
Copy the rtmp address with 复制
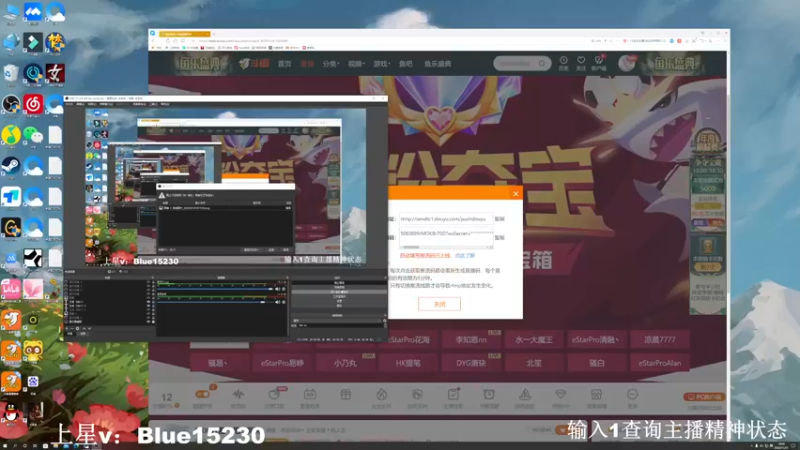click(499, 219)
